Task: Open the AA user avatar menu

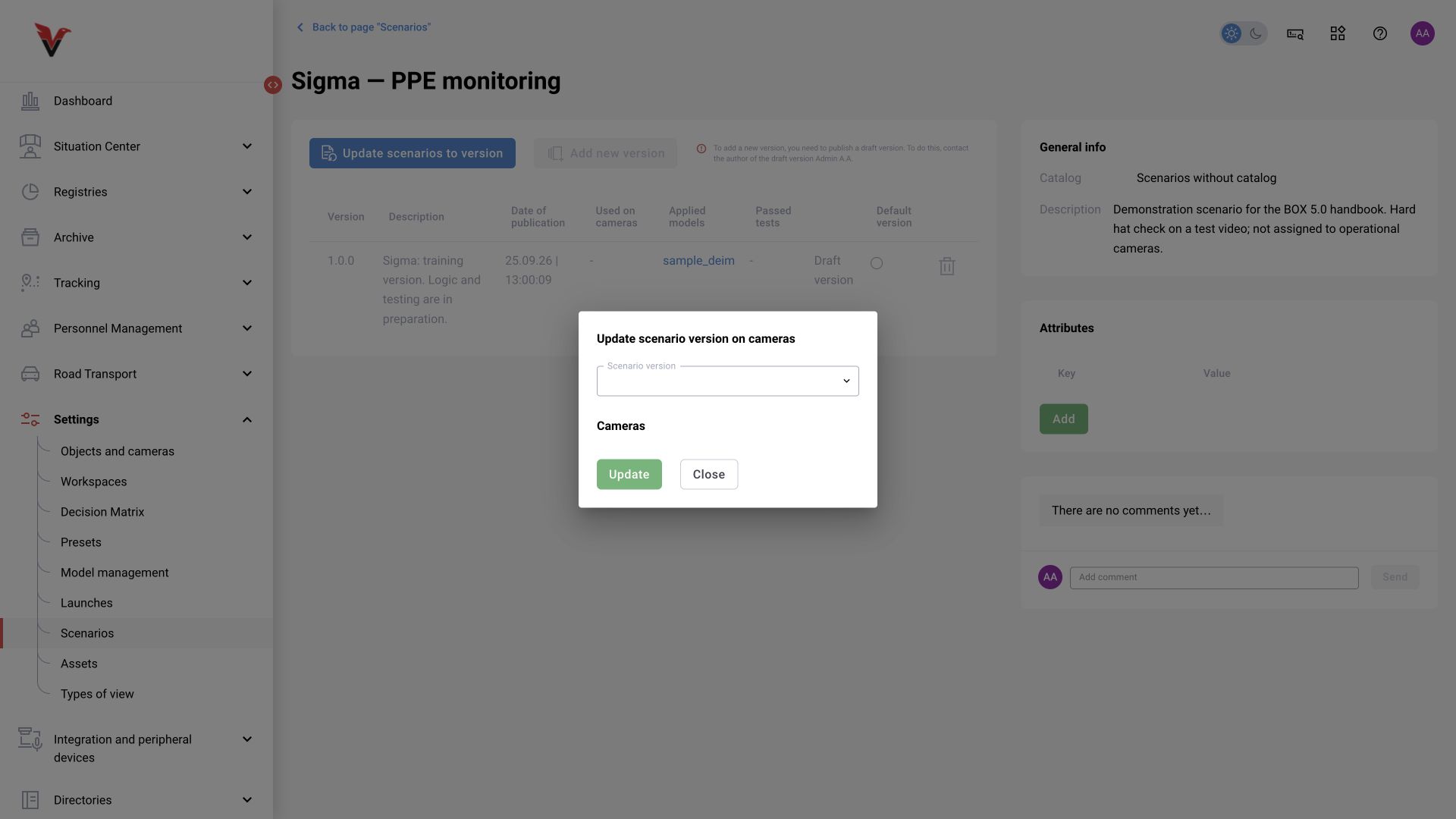Action: click(x=1423, y=33)
